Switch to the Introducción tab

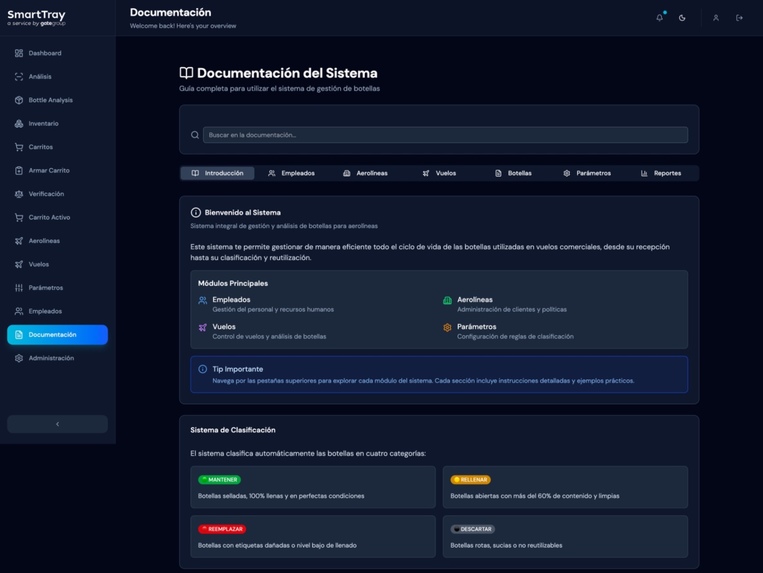coord(217,173)
